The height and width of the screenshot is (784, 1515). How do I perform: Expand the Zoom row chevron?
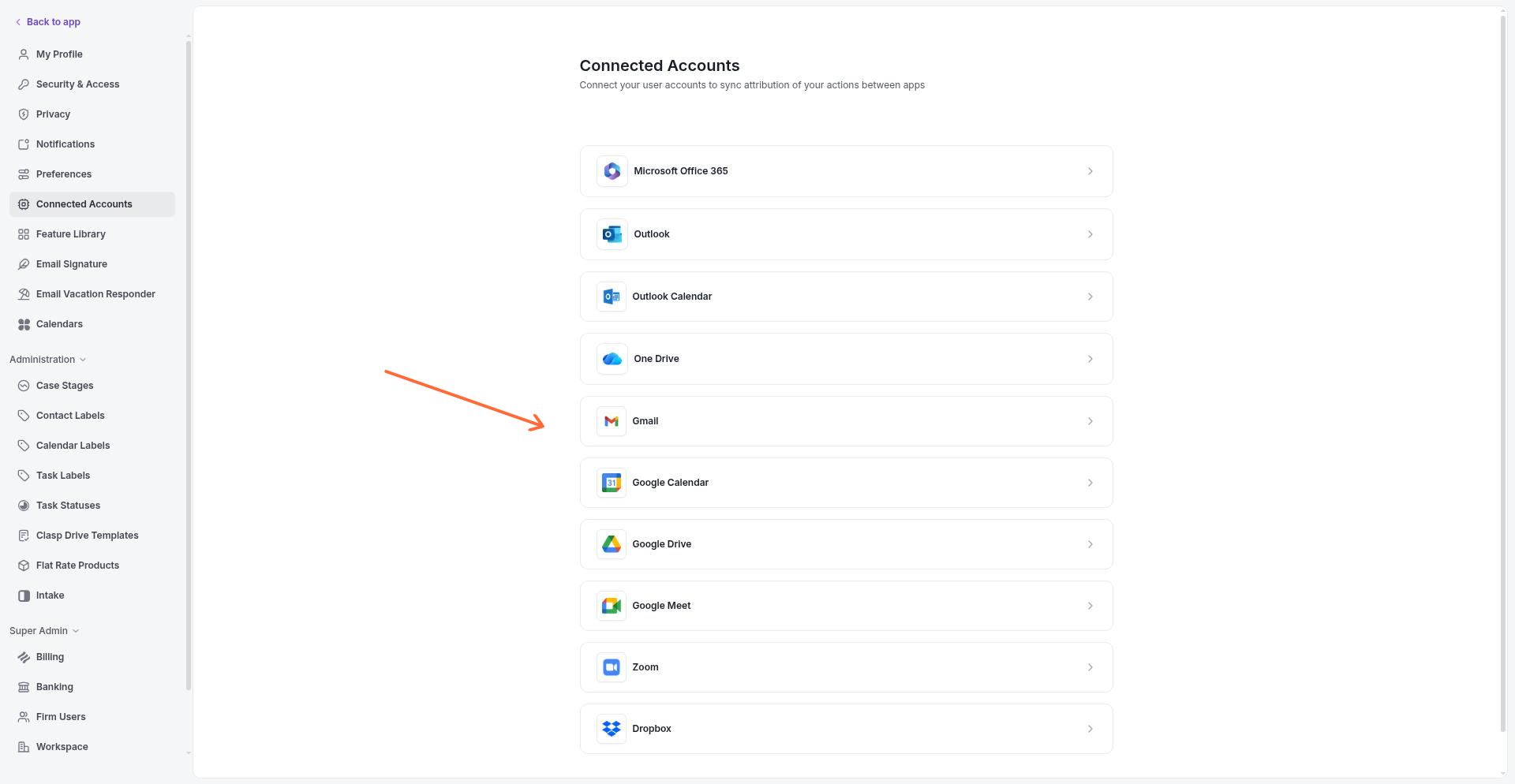(1090, 667)
